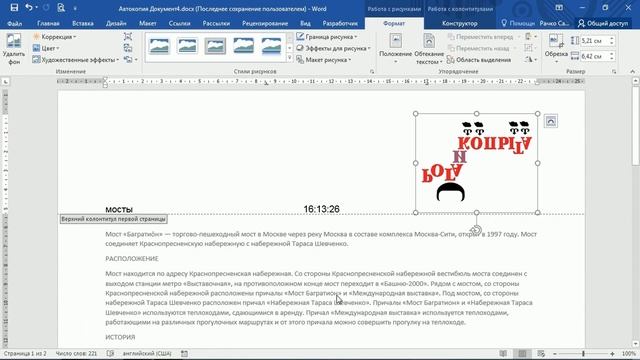Click the height field showing 5,21 см
Viewport: 640px width, 360px height.
pos(593,41)
